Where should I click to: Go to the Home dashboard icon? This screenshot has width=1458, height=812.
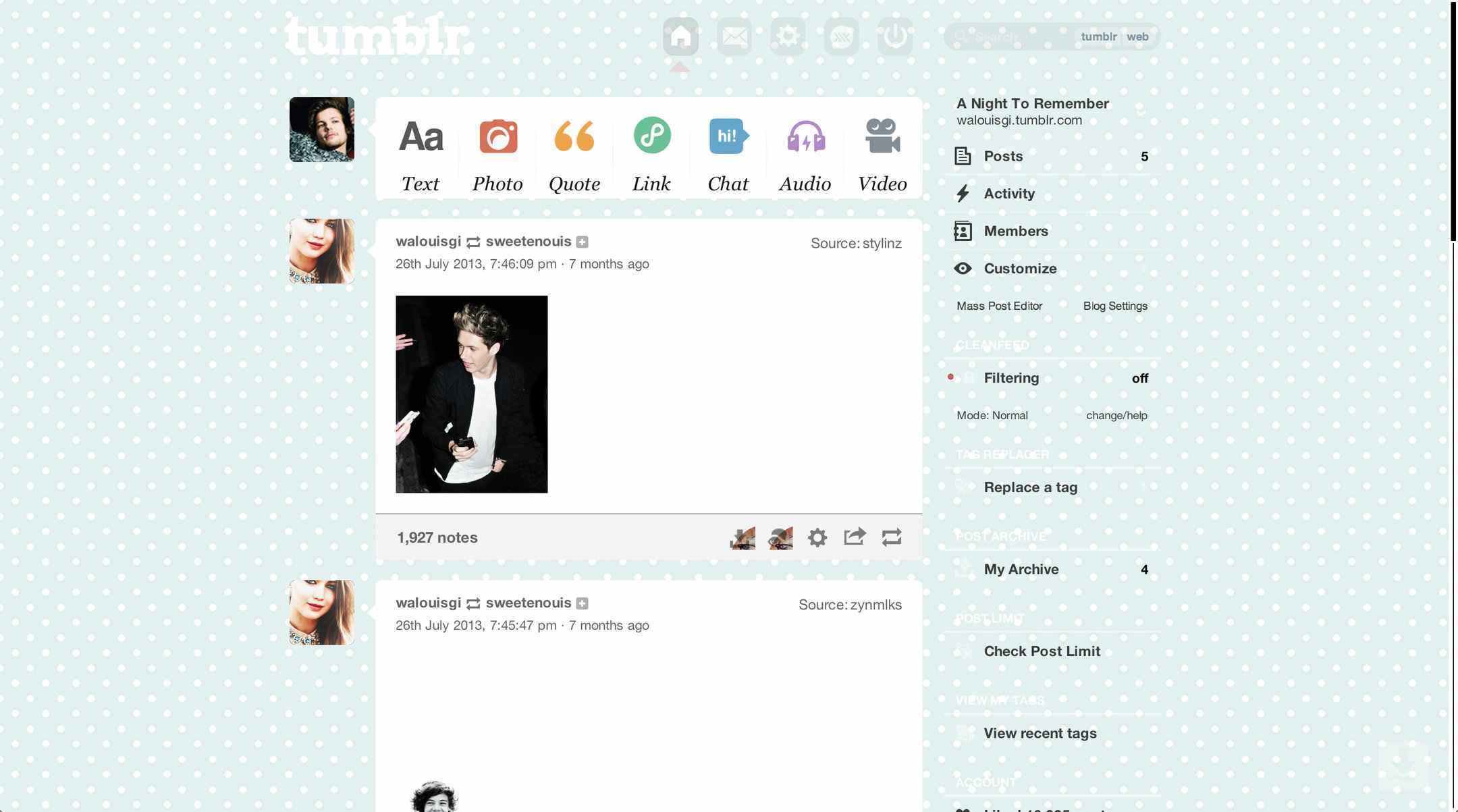680,36
